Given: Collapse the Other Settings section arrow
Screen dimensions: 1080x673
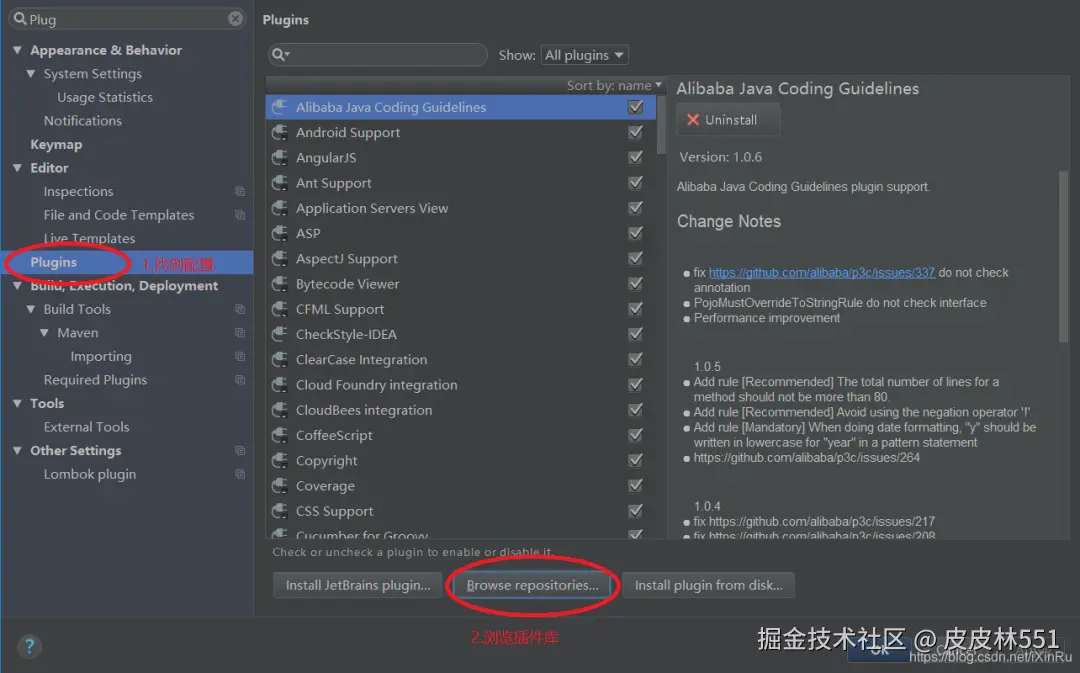Looking at the screenshot, I should click(x=17, y=451).
